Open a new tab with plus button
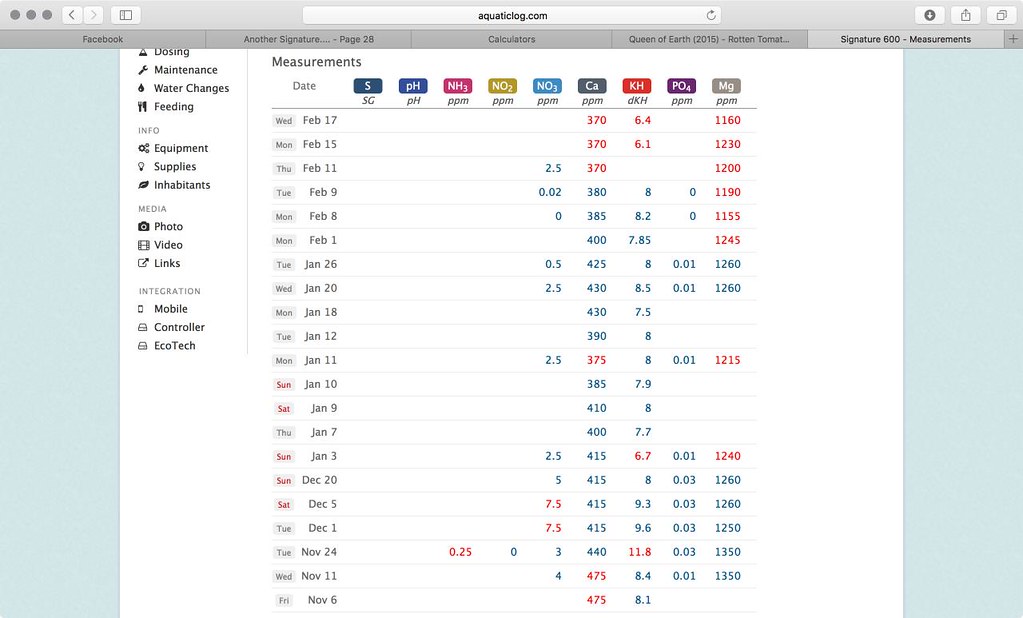 click(x=1014, y=39)
